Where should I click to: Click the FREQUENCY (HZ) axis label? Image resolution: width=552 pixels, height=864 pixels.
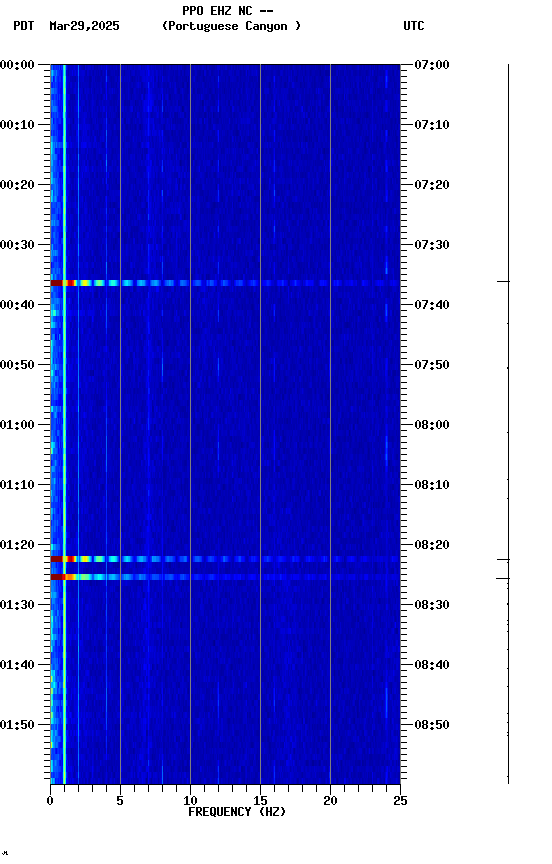(x=237, y=812)
